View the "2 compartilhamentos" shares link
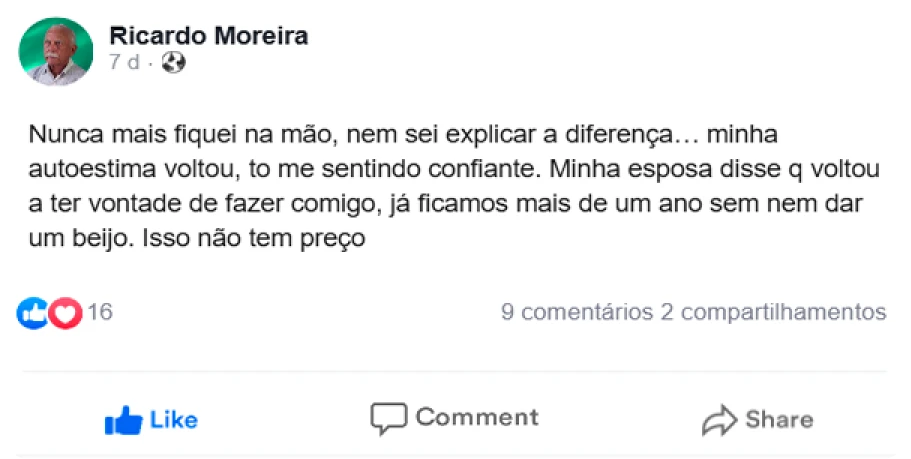 pyautogui.click(x=773, y=312)
